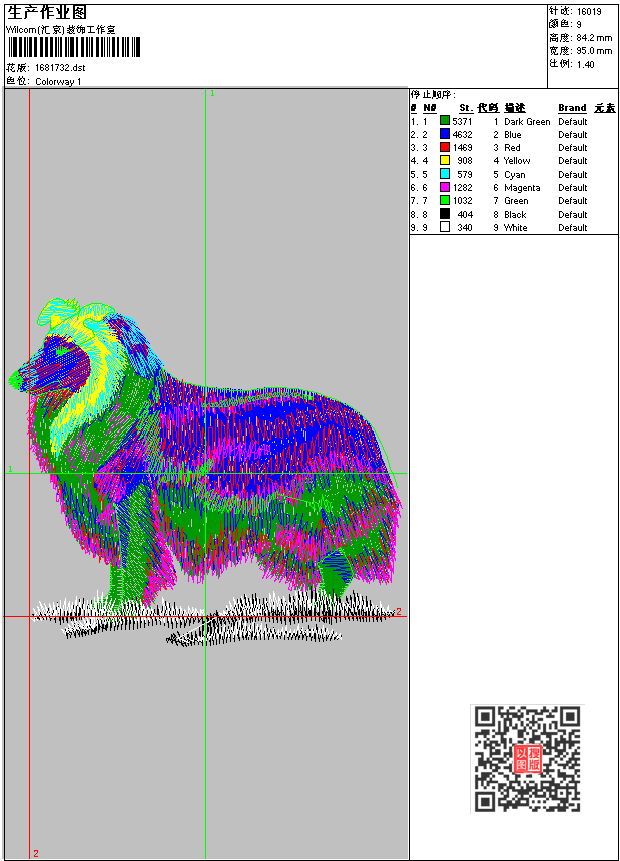Select the 'Dark Green' description text
The height and width of the screenshot is (861, 620).
[x=527, y=121]
